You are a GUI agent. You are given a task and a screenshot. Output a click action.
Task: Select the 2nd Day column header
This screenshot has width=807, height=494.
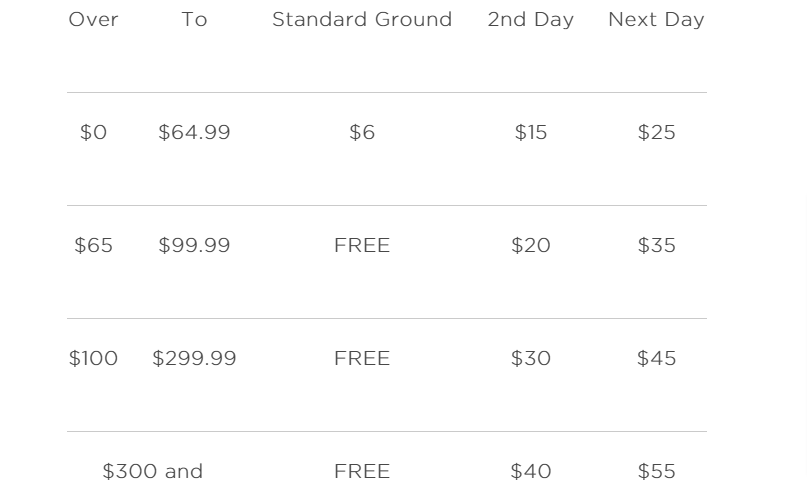click(531, 20)
